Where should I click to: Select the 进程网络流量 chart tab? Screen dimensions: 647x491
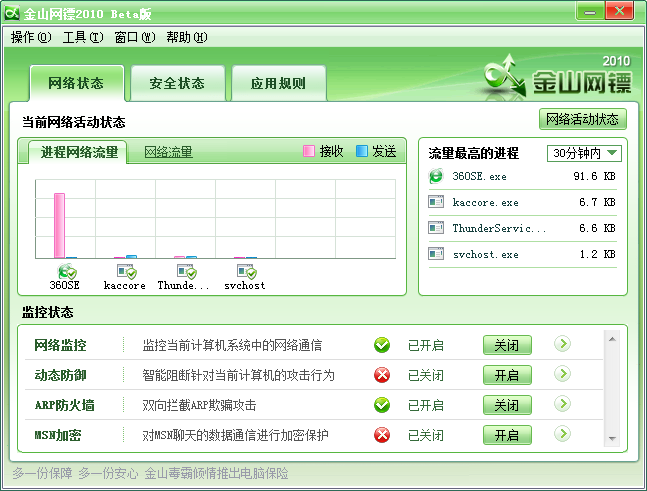pos(78,152)
